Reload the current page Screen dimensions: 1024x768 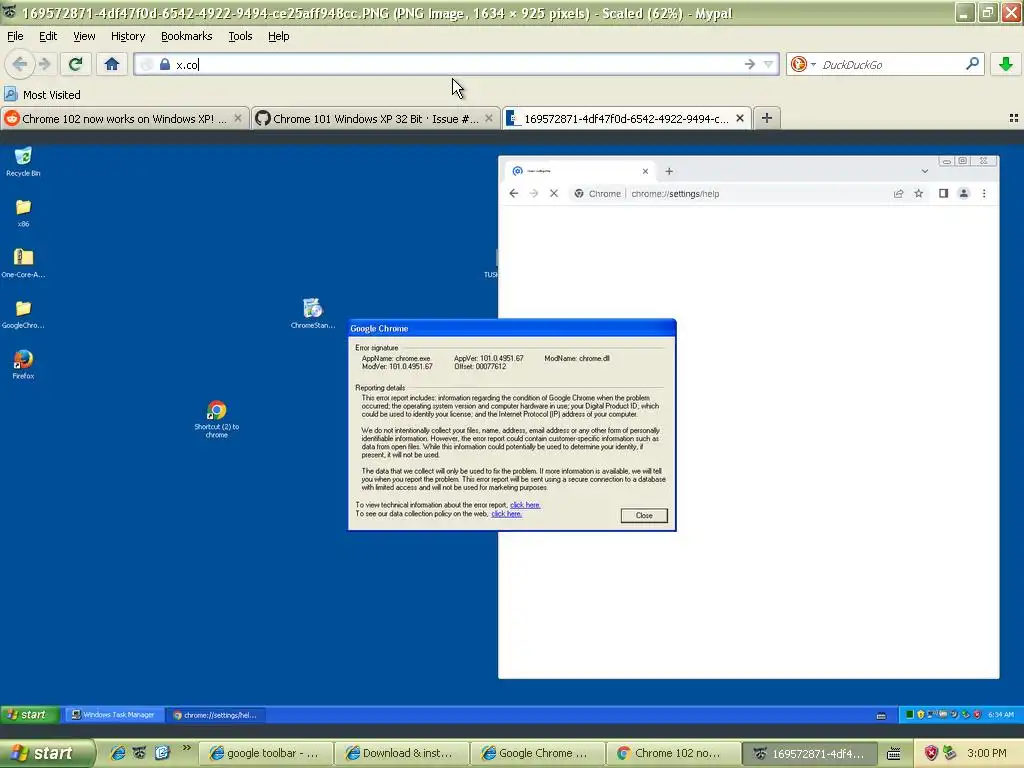(75, 64)
